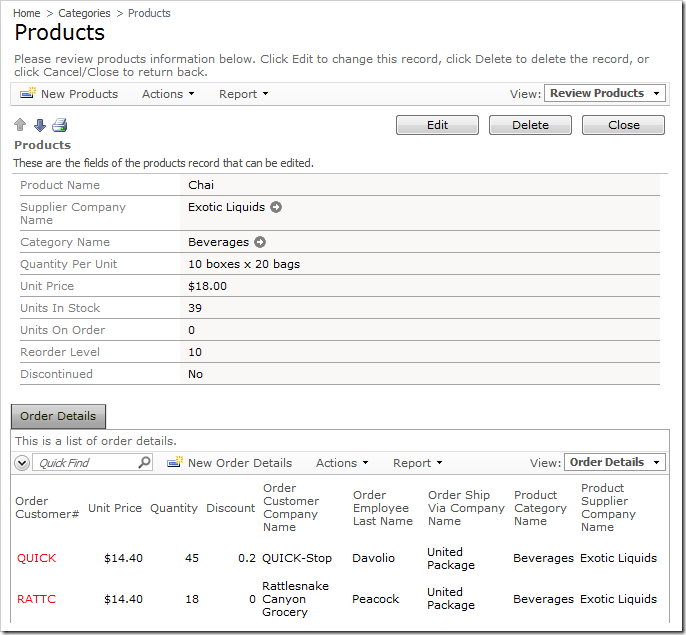Click New Order Details link
Viewport: 686px width, 635px height.
click(x=240, y=463)
